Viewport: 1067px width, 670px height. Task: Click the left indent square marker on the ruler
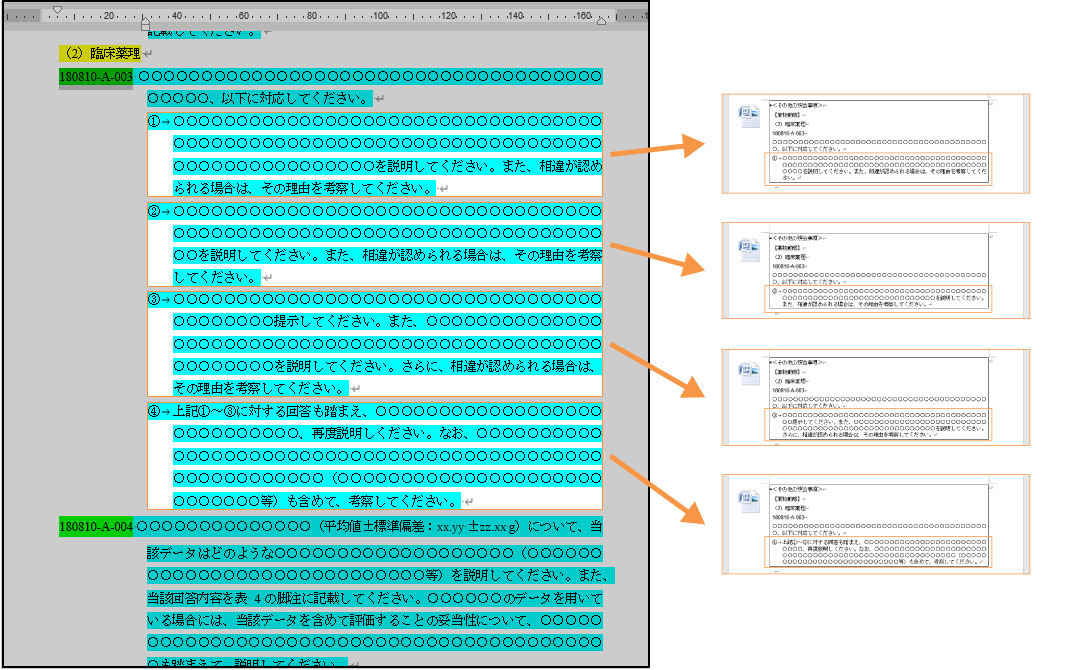coord(146,26)
